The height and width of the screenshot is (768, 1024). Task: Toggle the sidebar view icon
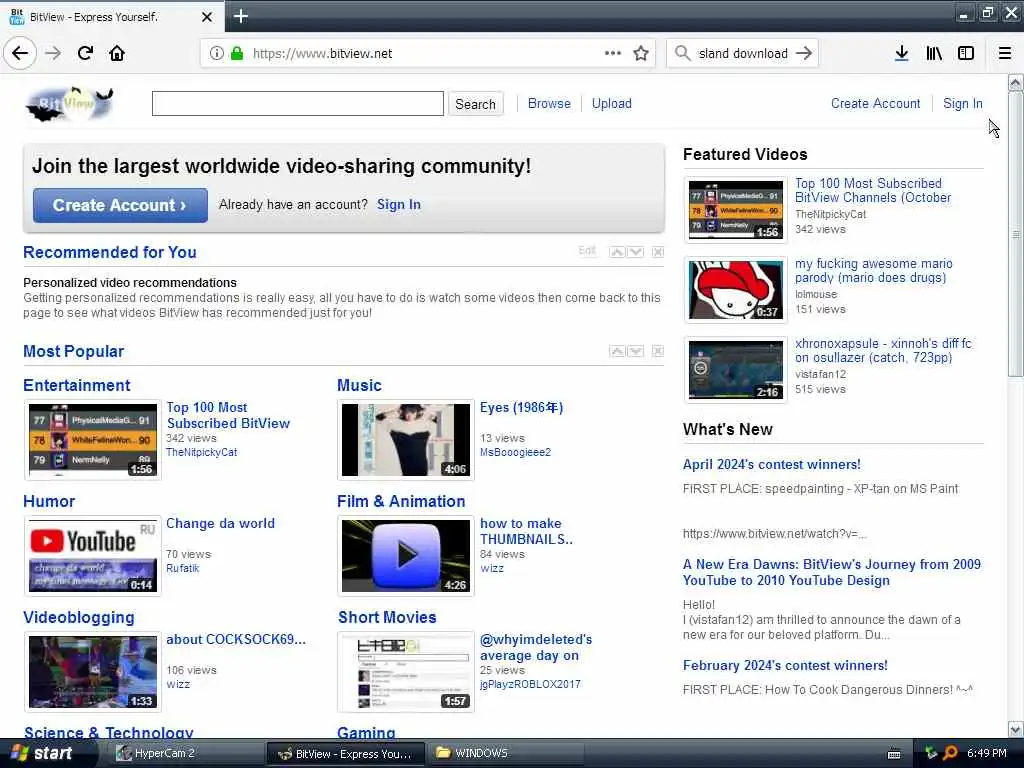coord(966,54)
